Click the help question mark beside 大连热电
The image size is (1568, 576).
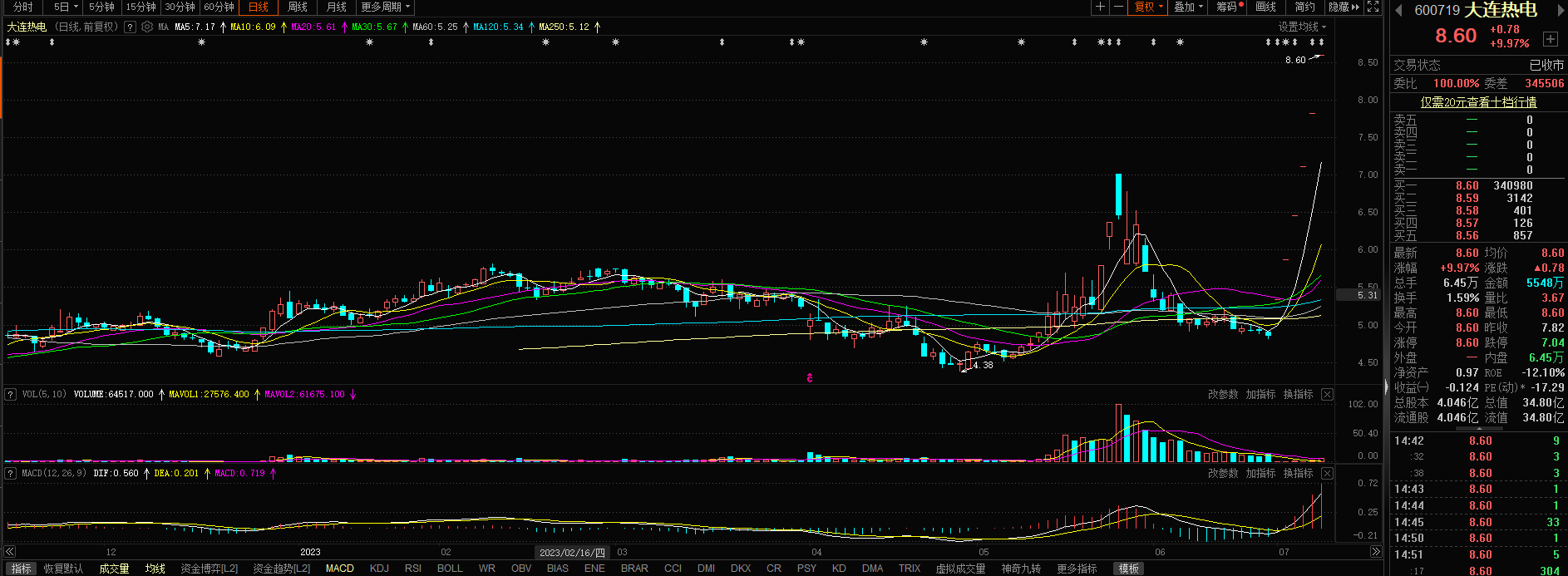point(130,27)
